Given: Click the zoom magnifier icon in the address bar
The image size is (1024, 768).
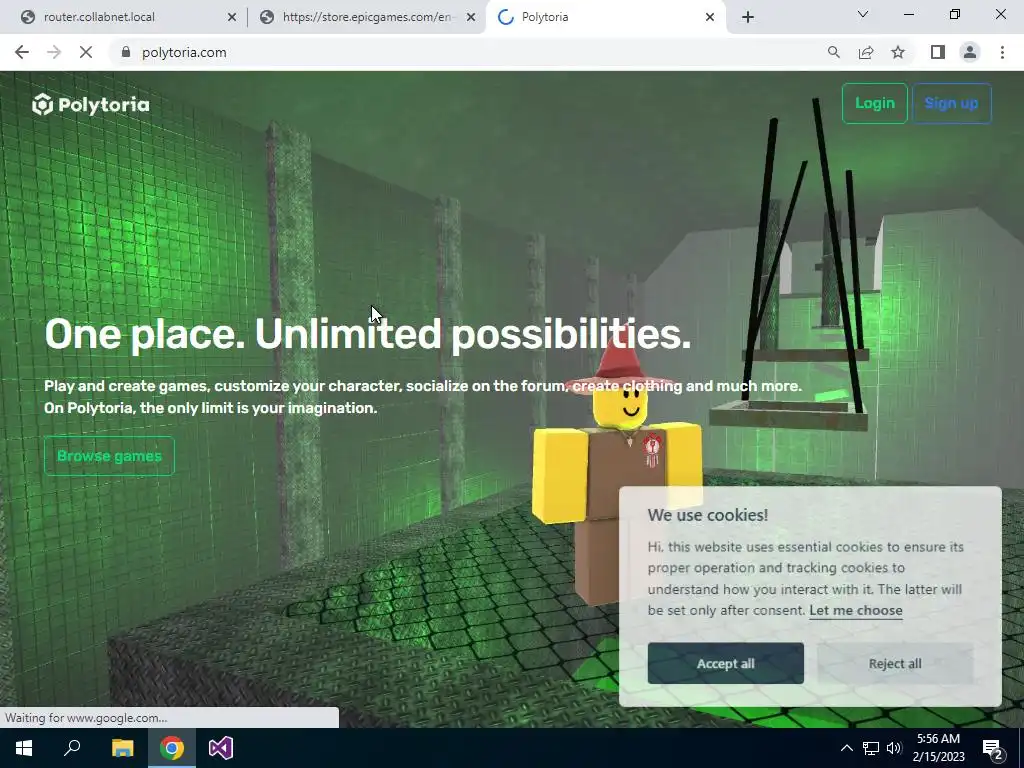Looking at the screenshot, I should click(833, 52).
